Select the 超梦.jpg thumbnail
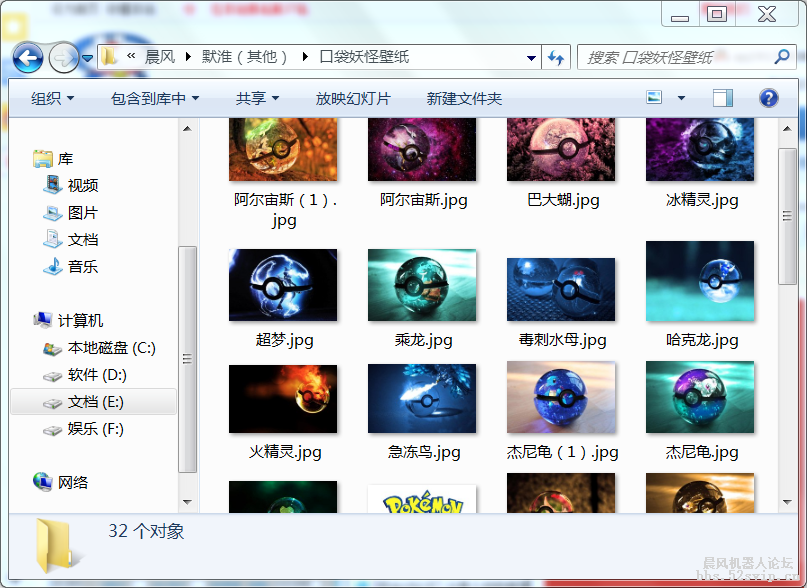 pos(284,285)
